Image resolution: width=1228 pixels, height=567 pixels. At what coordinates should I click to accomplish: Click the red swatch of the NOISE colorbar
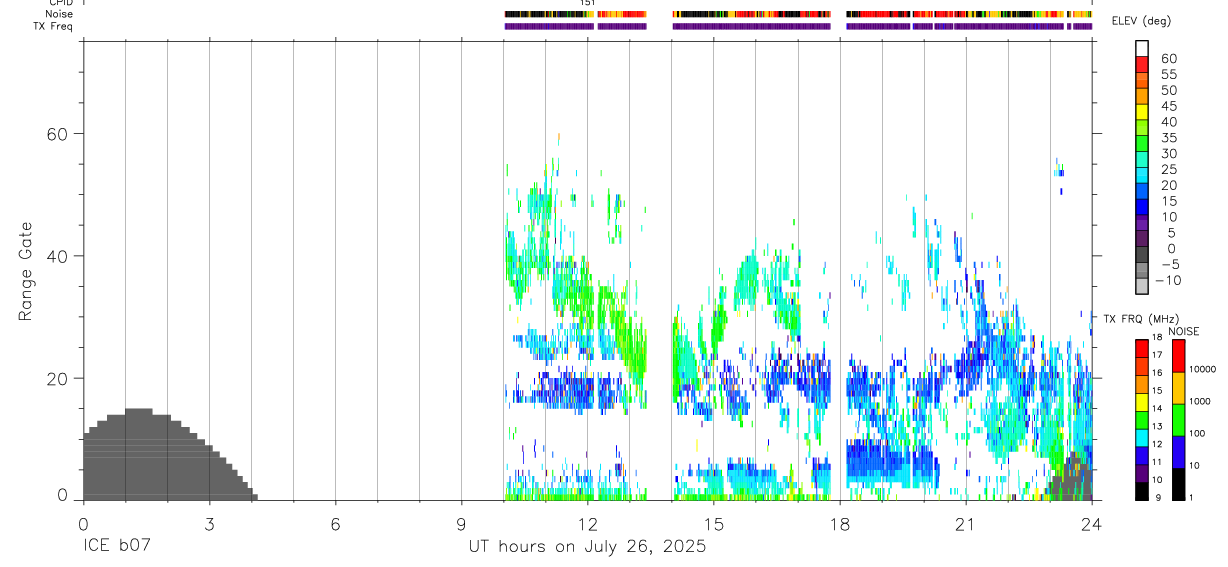[x=1178, y=356]
